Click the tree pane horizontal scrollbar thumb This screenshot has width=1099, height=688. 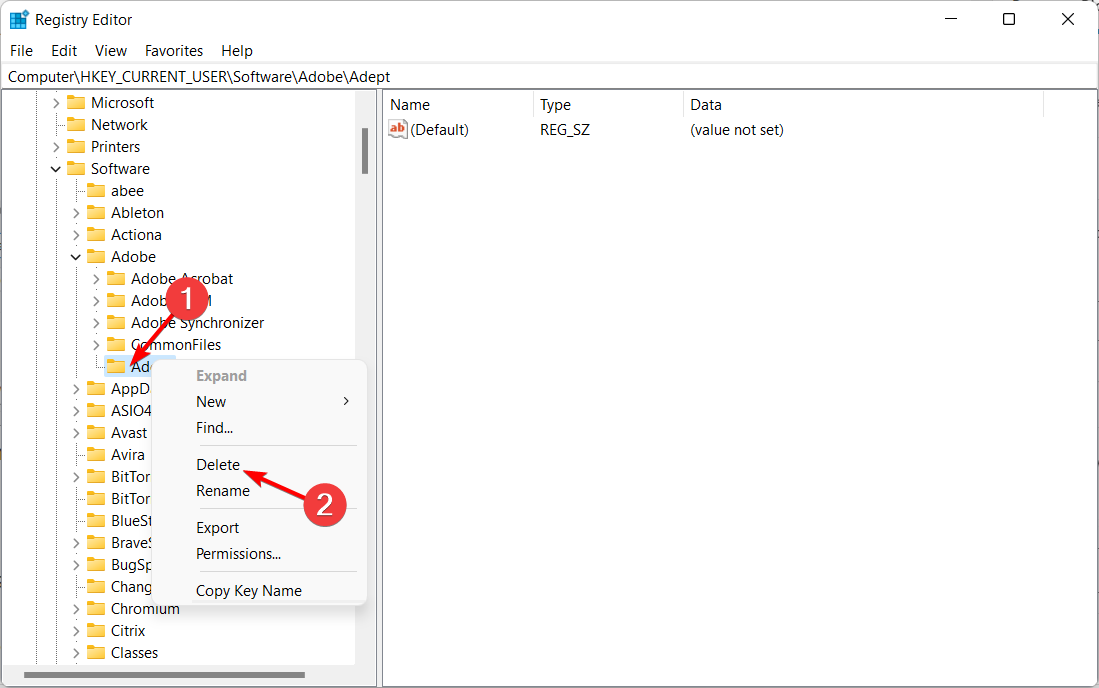(x=164, y=675)
